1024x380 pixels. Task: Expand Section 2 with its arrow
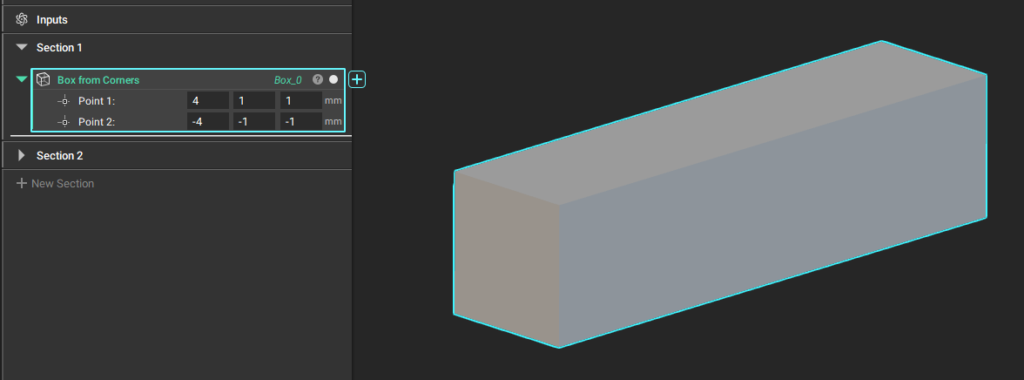coord(22,155)
